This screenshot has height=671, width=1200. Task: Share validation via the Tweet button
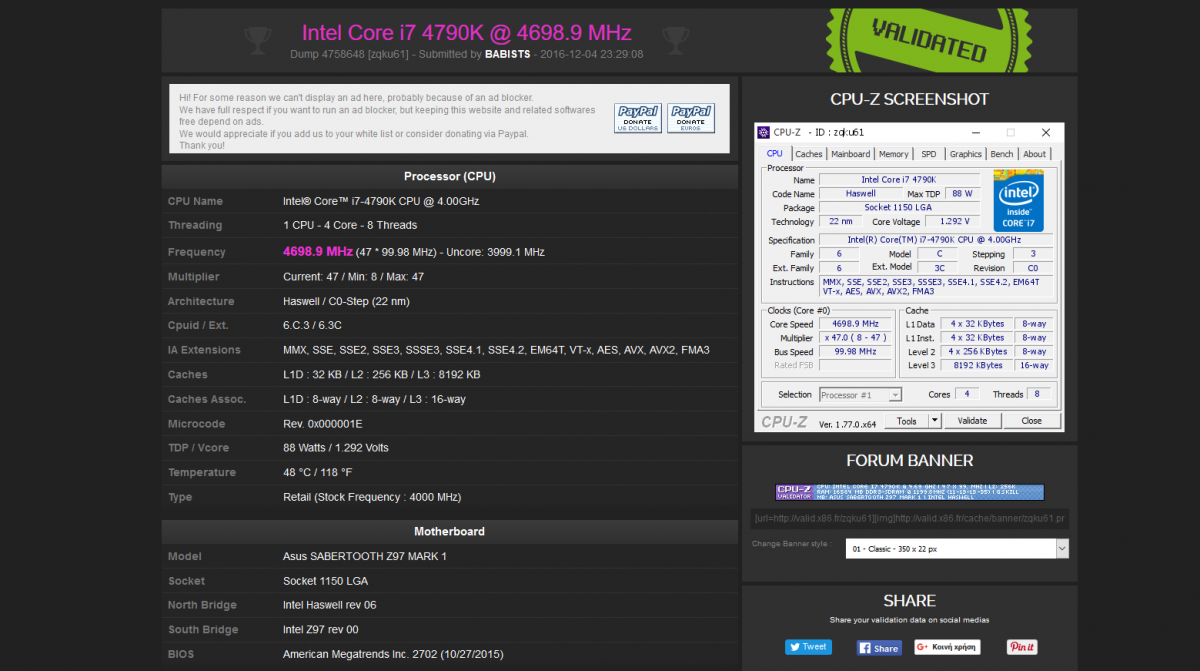point(808,647)
